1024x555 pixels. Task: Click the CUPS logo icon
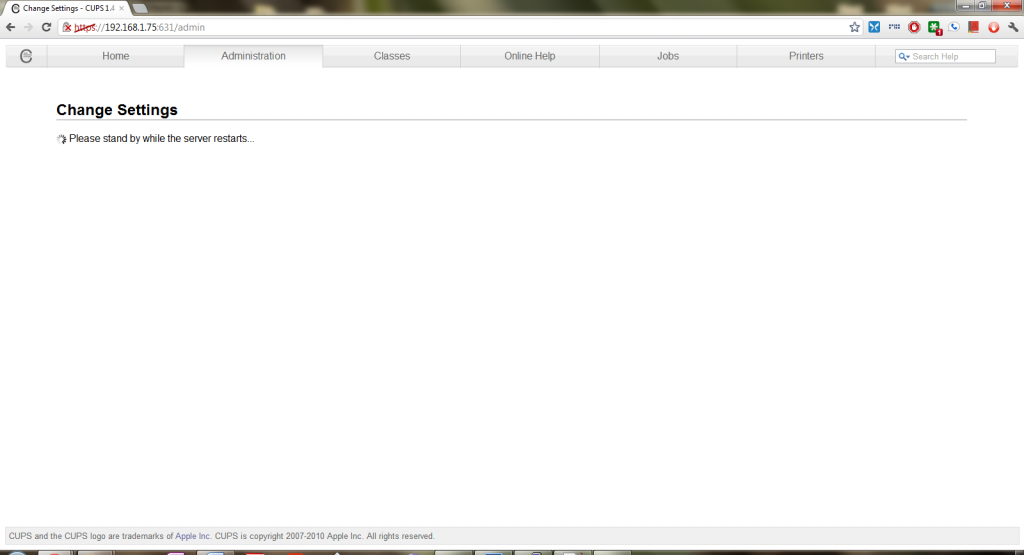coord(26,56)
